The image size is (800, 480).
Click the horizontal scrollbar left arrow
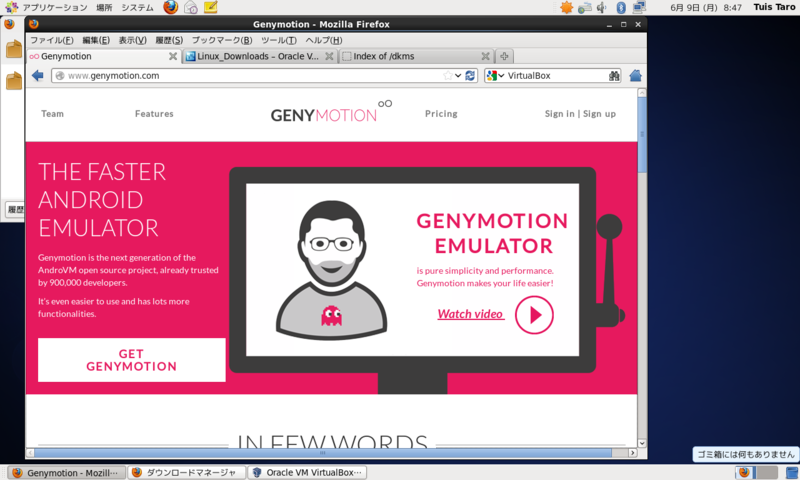point(30,452)
